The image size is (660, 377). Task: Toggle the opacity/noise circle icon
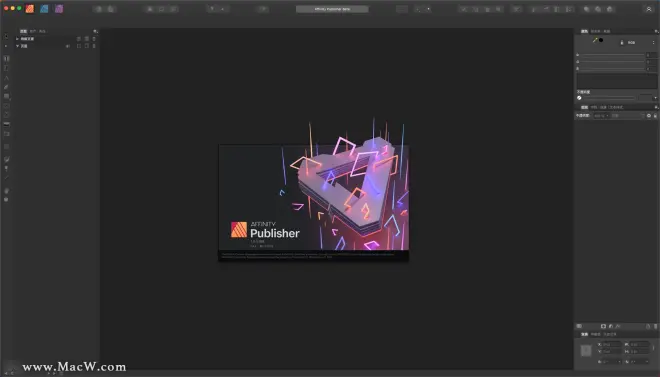(x=579, y=98)
